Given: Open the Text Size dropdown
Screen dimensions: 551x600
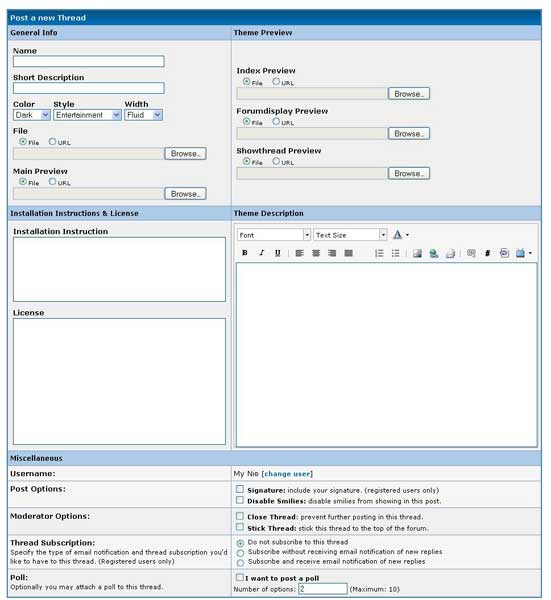Looking at the screenshot, I should pyautogui.click(x=350, y=235).
